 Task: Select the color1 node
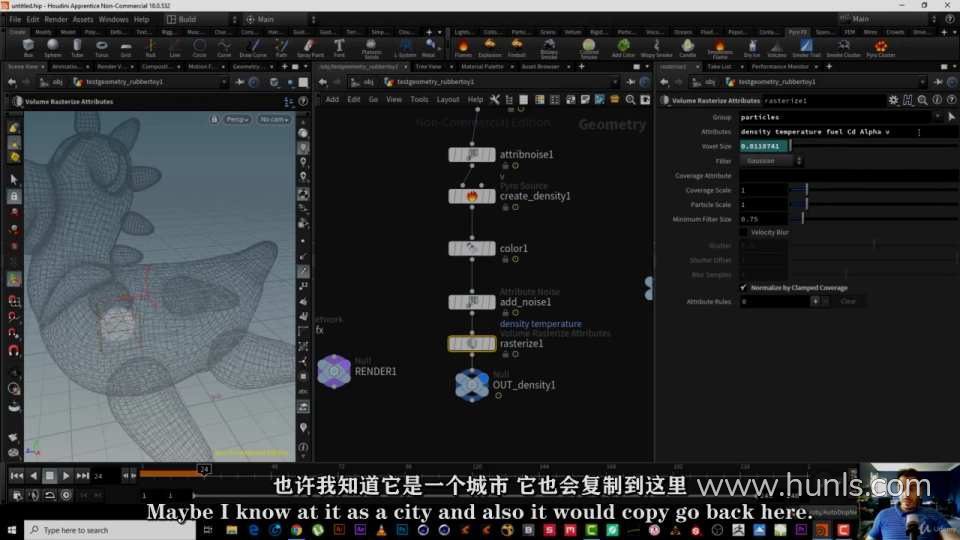coord(471,249)
